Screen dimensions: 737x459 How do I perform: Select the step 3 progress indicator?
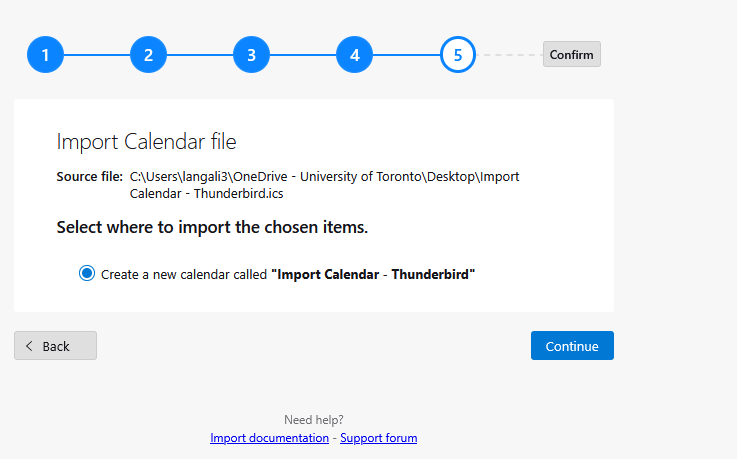click(x=251, y=55)
